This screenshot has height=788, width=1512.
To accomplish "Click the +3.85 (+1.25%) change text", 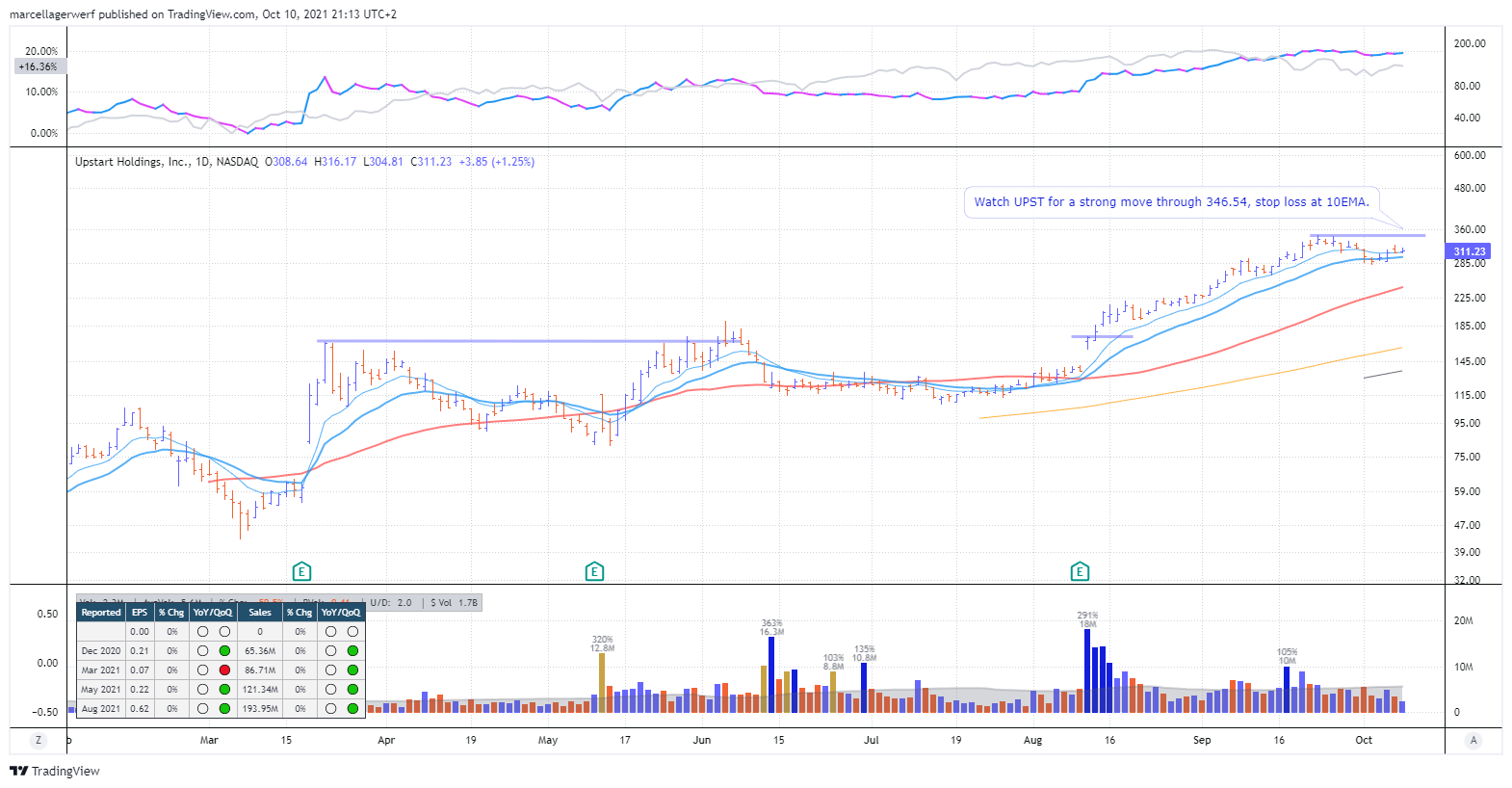I will pos(497,162).
